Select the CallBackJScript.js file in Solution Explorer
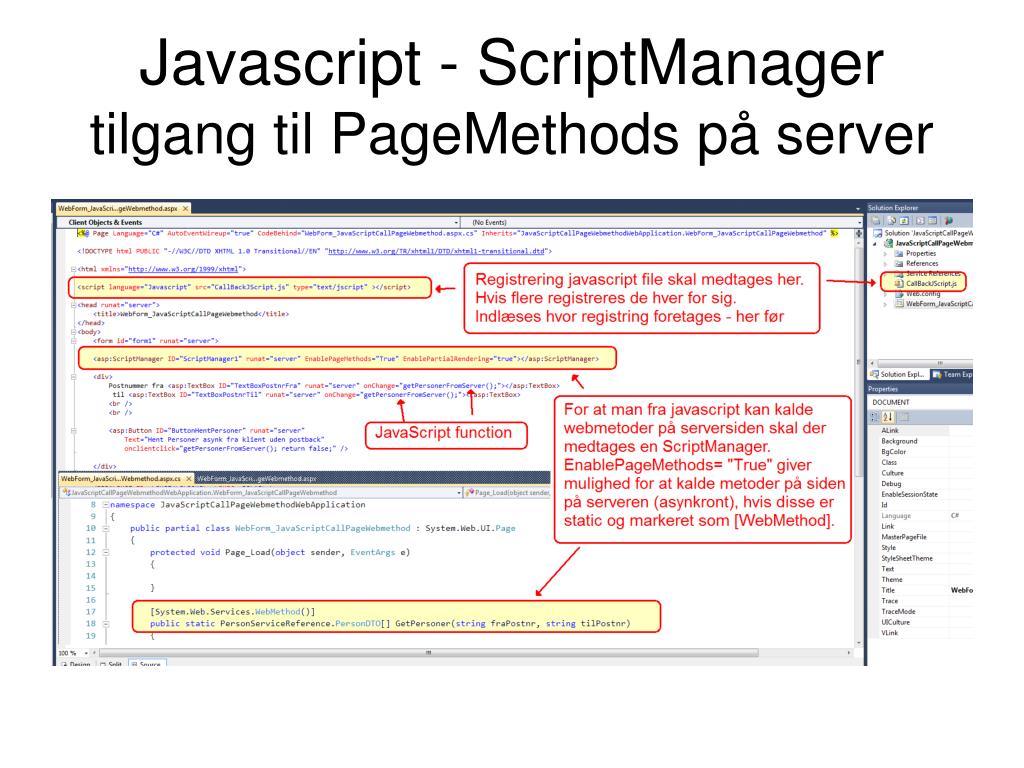This screenshot has height=768, width=1024. (931, 283)
